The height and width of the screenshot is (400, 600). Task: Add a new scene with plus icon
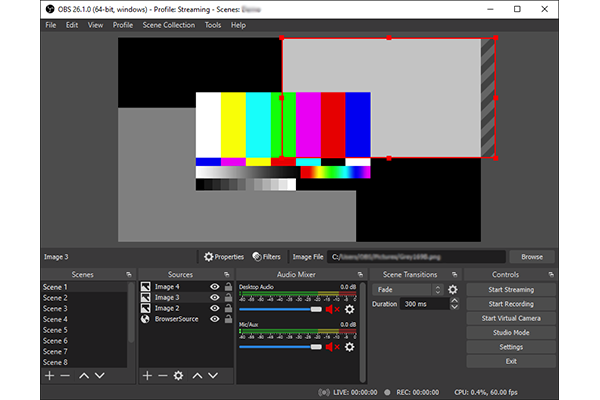point(49,375)
